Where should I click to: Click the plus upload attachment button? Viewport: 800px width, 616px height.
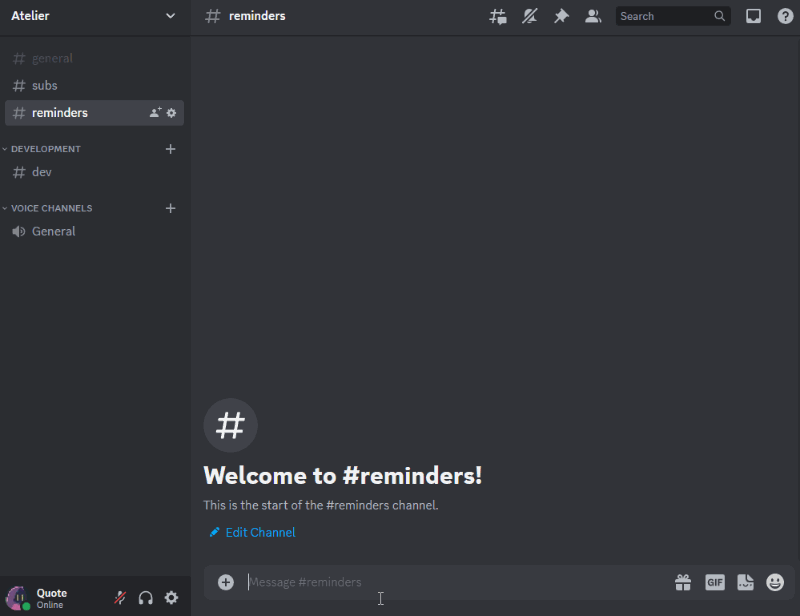(226, 582)
